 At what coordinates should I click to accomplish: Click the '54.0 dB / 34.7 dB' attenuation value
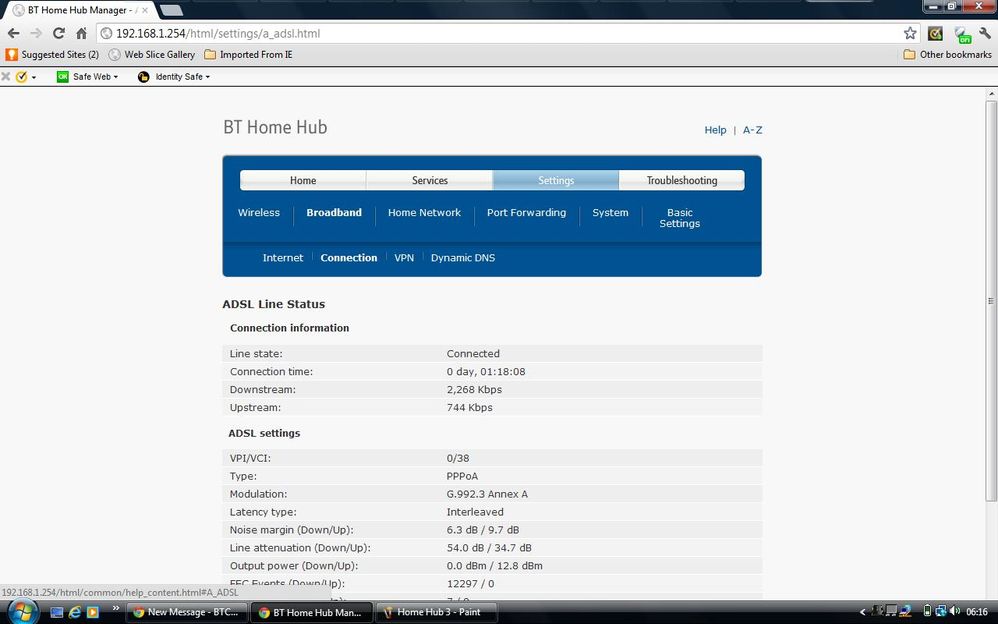(489, 547)
